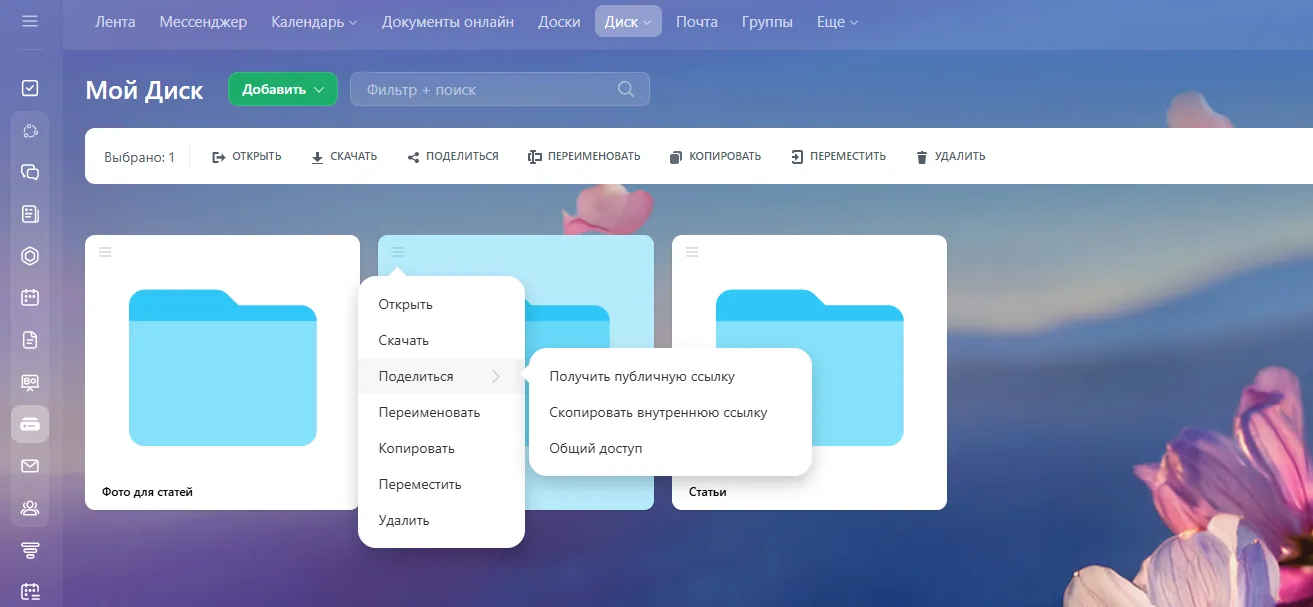Screen dimensions: 1313x607
Task: Click ПЕРЕМЕСТИТЬ in the selection toolbar
Action: (838, 157)
